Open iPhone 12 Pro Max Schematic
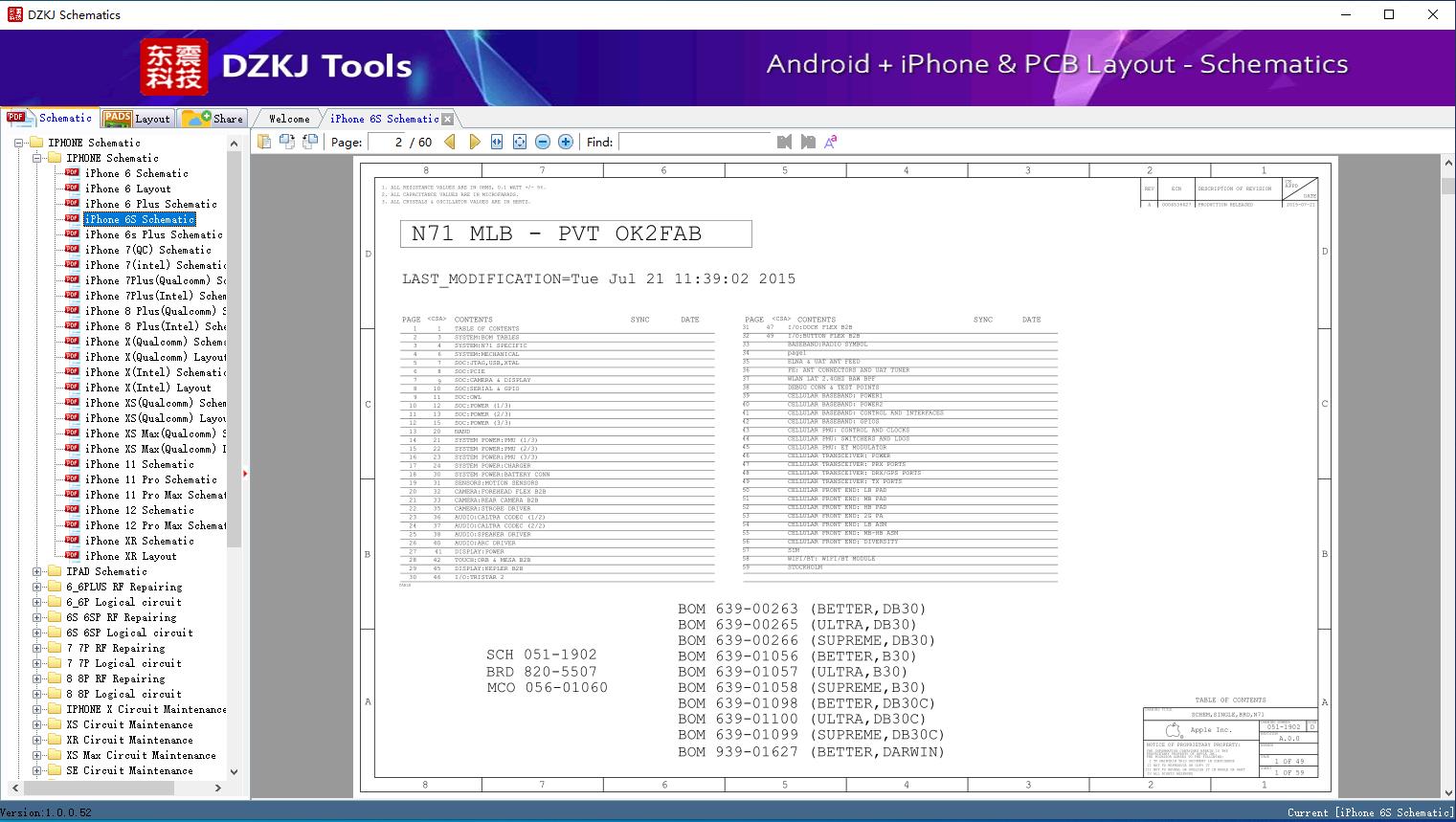 click(x=155, y=525)
